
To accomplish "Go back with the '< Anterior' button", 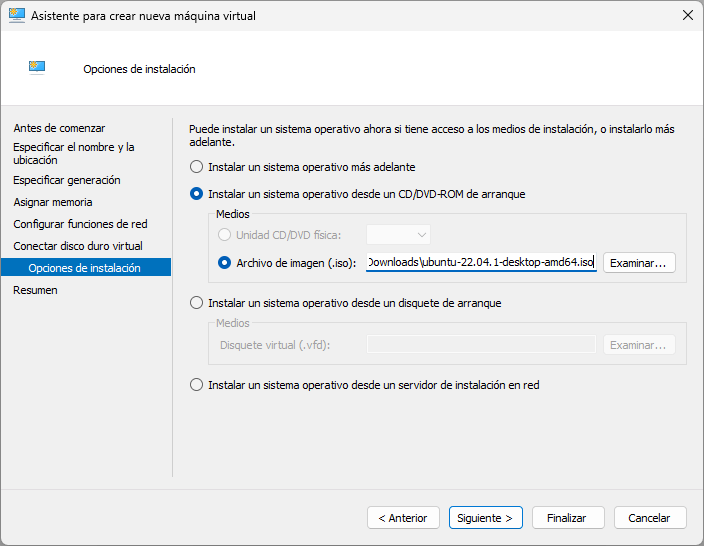I will pos(403,518).
